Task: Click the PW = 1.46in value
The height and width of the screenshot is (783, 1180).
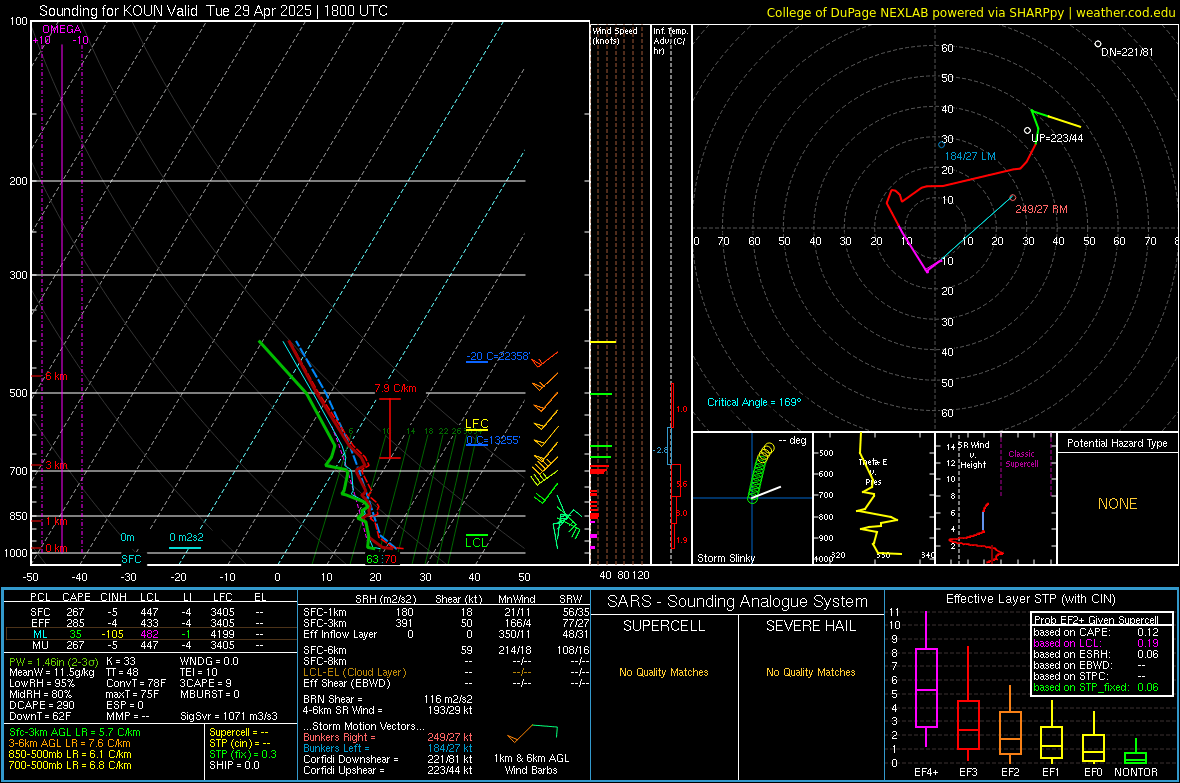Action: click(x=53, y=661)
